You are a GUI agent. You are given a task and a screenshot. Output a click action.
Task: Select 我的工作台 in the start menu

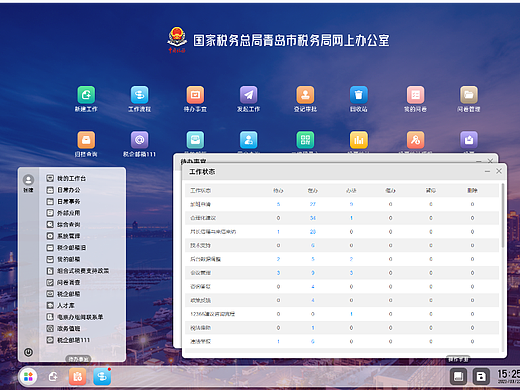[66, 178]
